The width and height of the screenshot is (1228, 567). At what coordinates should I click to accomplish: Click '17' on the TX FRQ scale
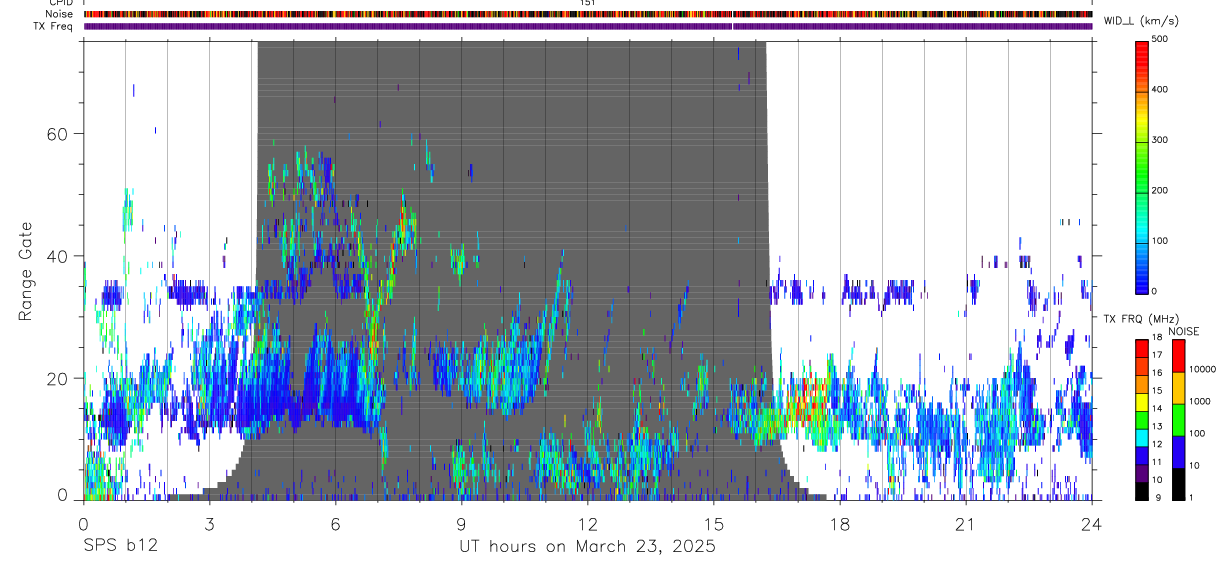tap(1157, 355)
